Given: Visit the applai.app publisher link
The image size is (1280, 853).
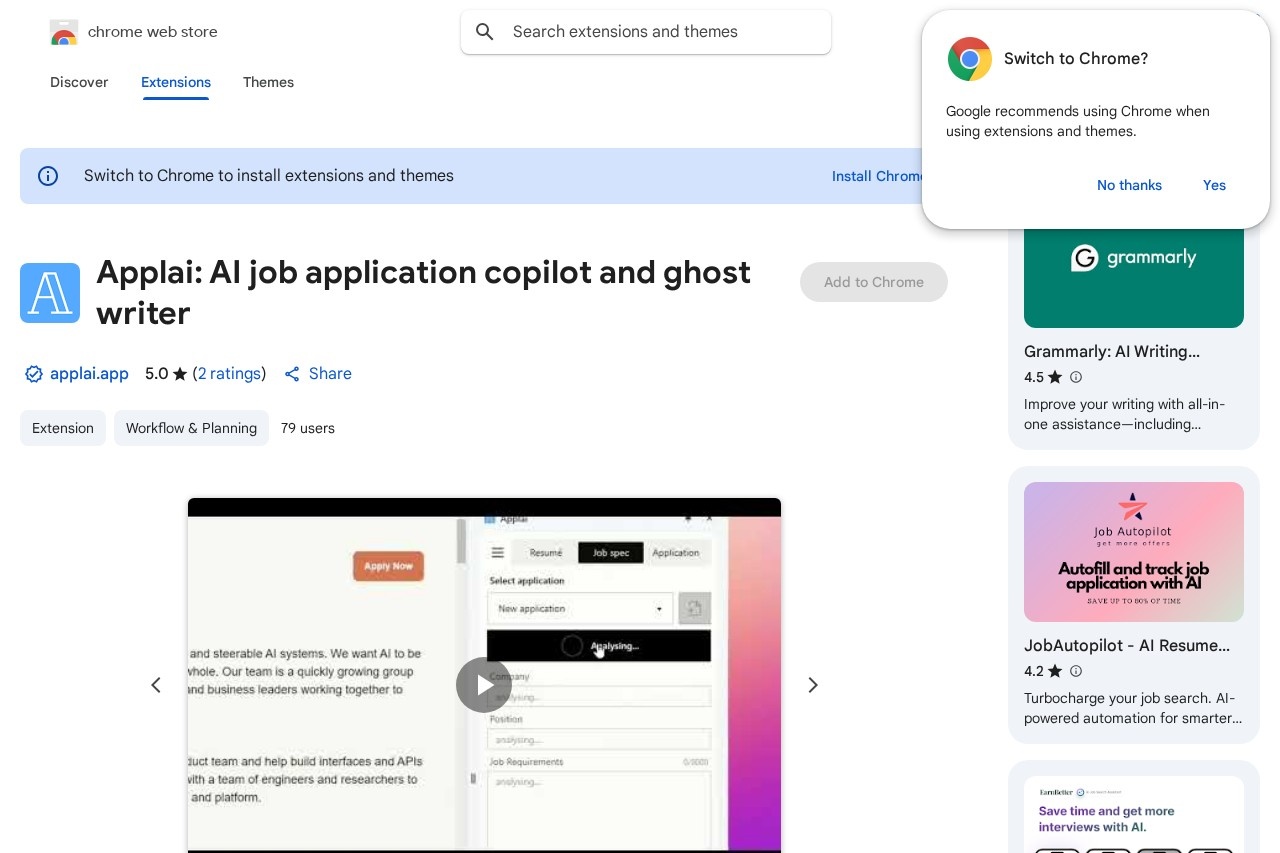Looking at the screenshot, I should (x=89, y=374).
